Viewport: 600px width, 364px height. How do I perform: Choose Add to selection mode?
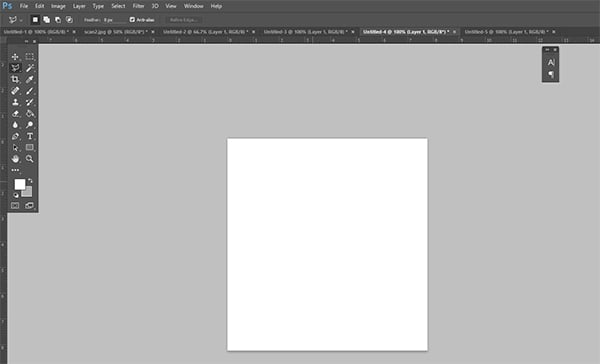pyautogui.click(x=46, y=20)
